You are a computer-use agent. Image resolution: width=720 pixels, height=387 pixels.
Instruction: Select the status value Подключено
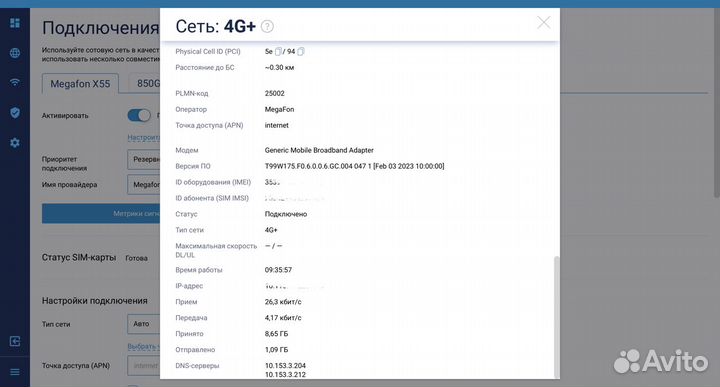286,214
